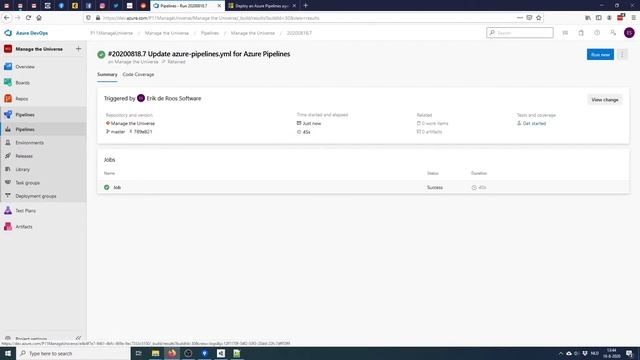Open the marketplace bag icon in header

(x=581, y=33)
